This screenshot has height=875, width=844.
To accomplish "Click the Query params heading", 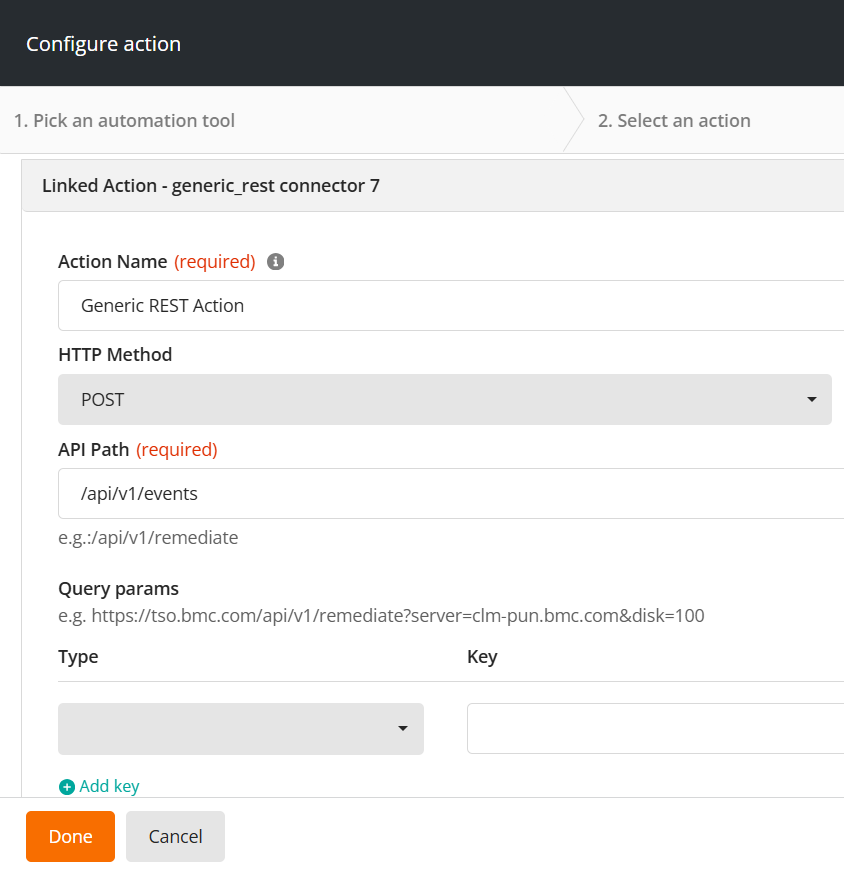I will [x=118, y=589].
